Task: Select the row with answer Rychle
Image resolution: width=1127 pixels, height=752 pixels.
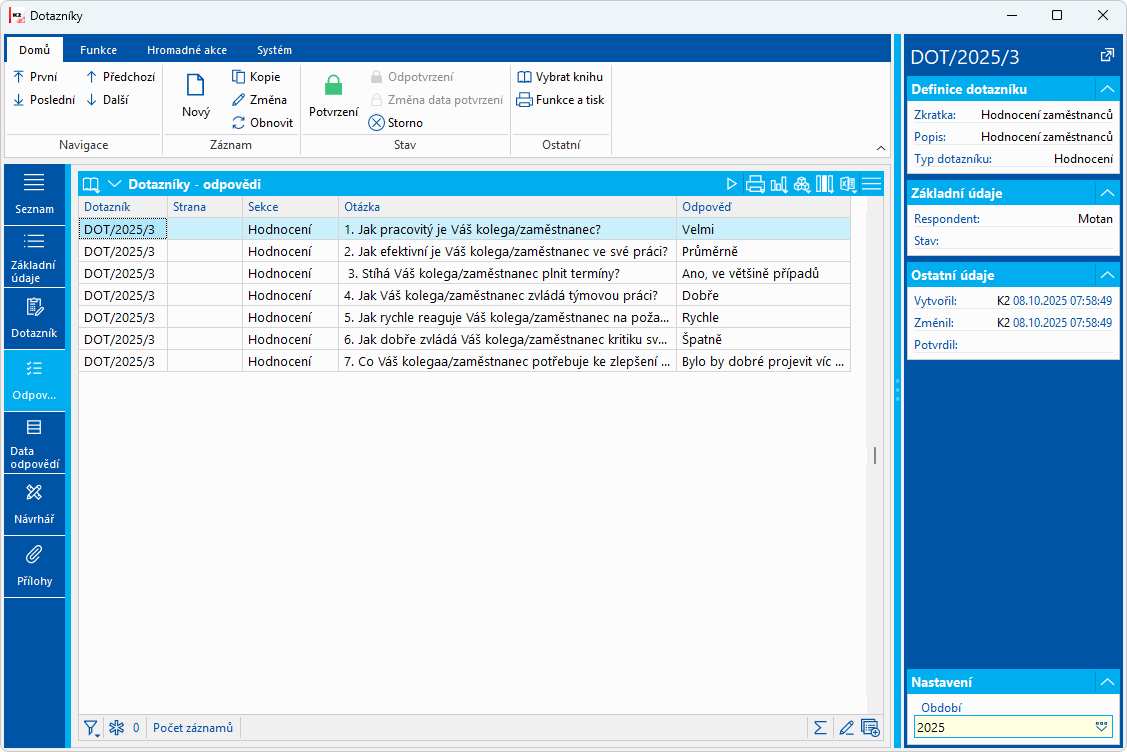Action: (x=464, y=318)
